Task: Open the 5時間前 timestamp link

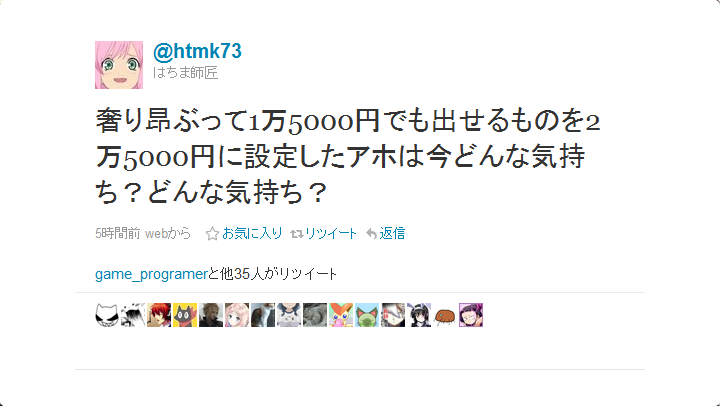Action: pyautogui.click(x=118, y=233)
